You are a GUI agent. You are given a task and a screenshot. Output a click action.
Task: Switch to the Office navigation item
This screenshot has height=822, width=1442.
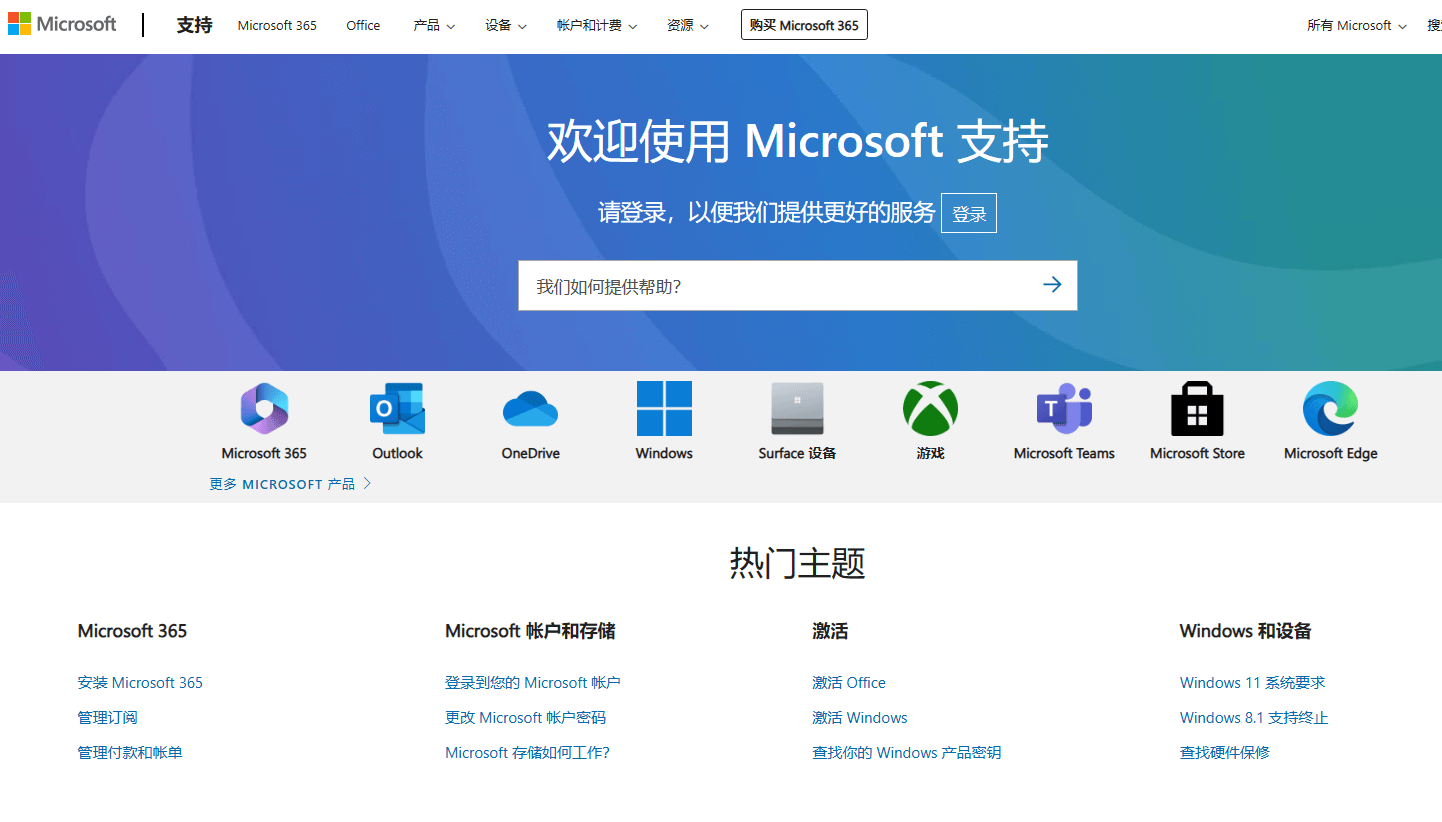[362, 25]
